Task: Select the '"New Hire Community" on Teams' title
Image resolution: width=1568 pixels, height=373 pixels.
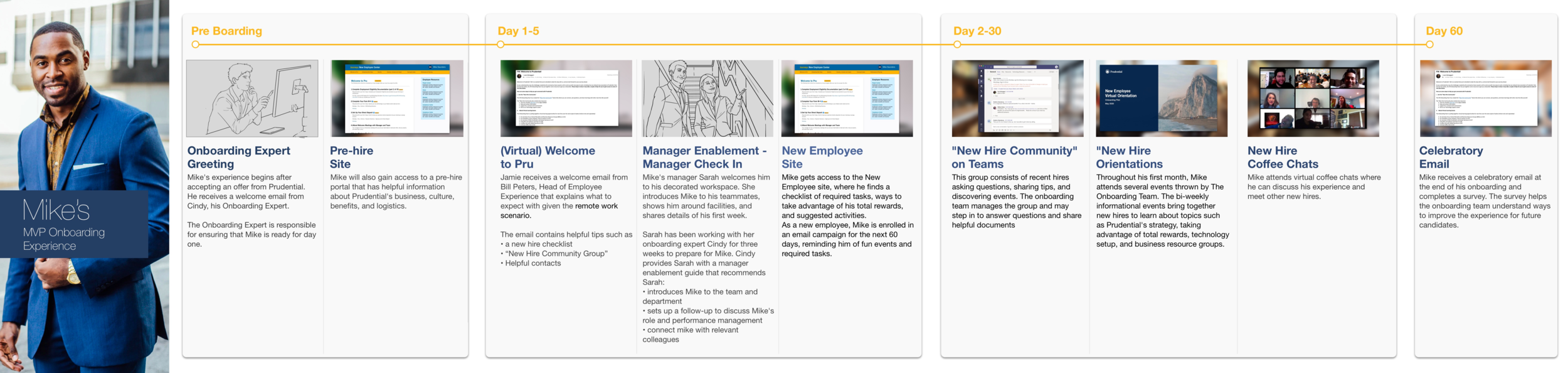Action: tap(1014, 157)
